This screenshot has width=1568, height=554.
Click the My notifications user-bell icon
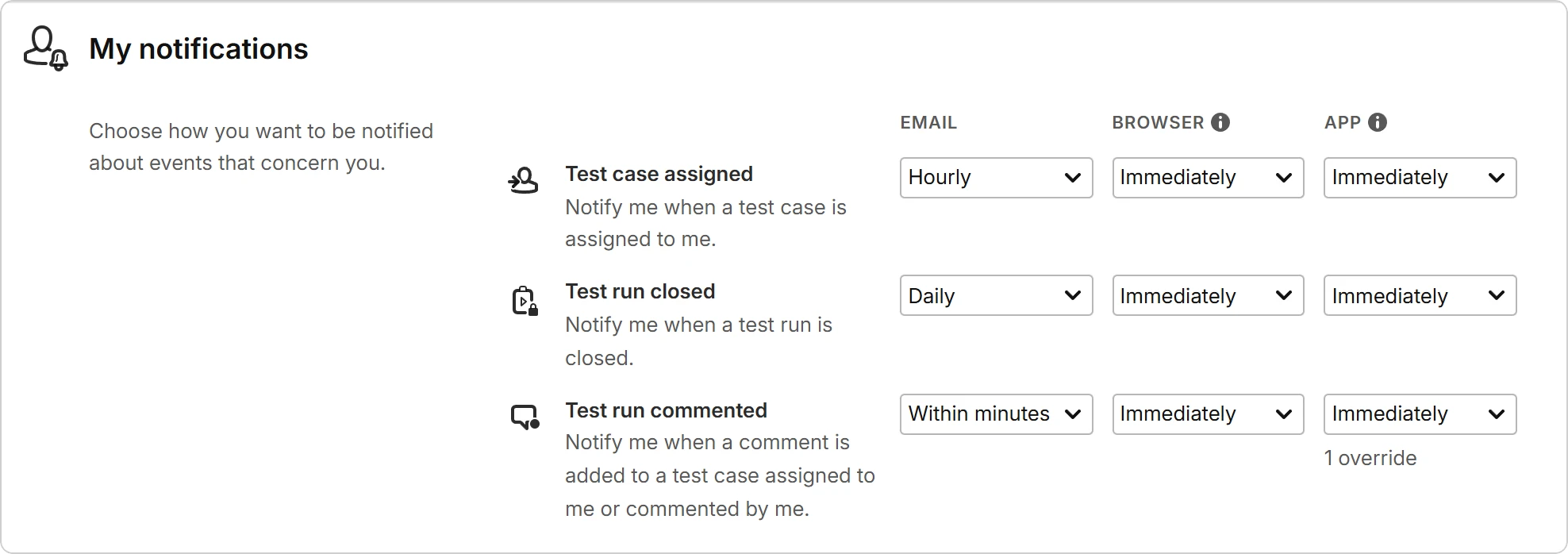(46, 48)
